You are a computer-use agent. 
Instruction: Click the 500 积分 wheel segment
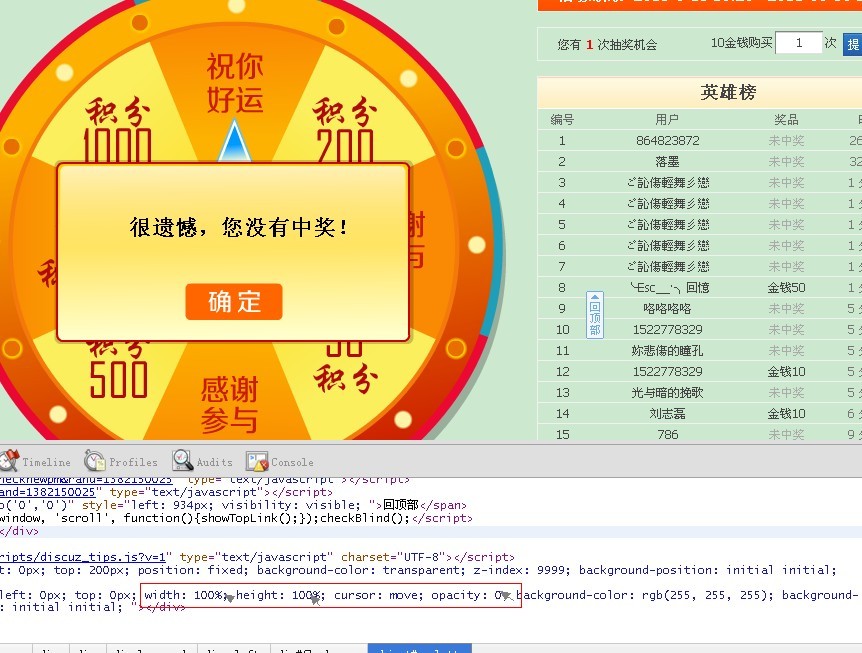coord(118,369)
